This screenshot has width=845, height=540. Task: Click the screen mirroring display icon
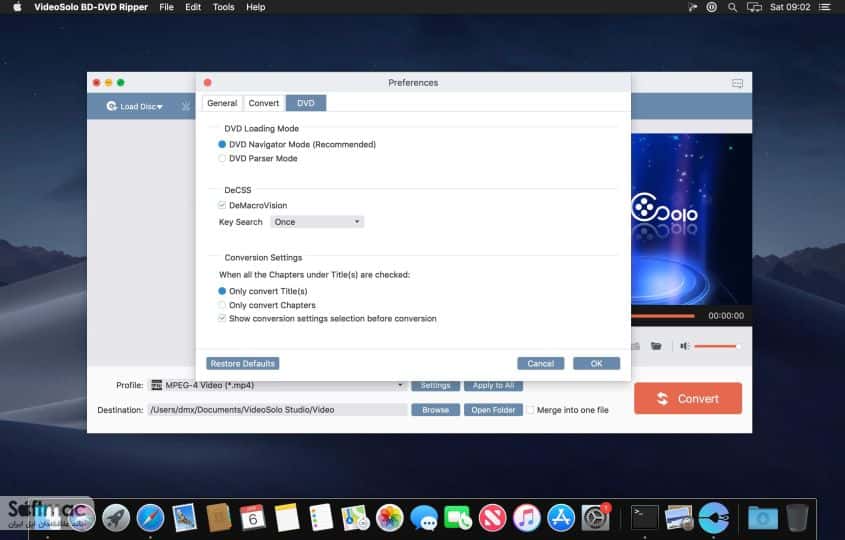pos(754,7)
